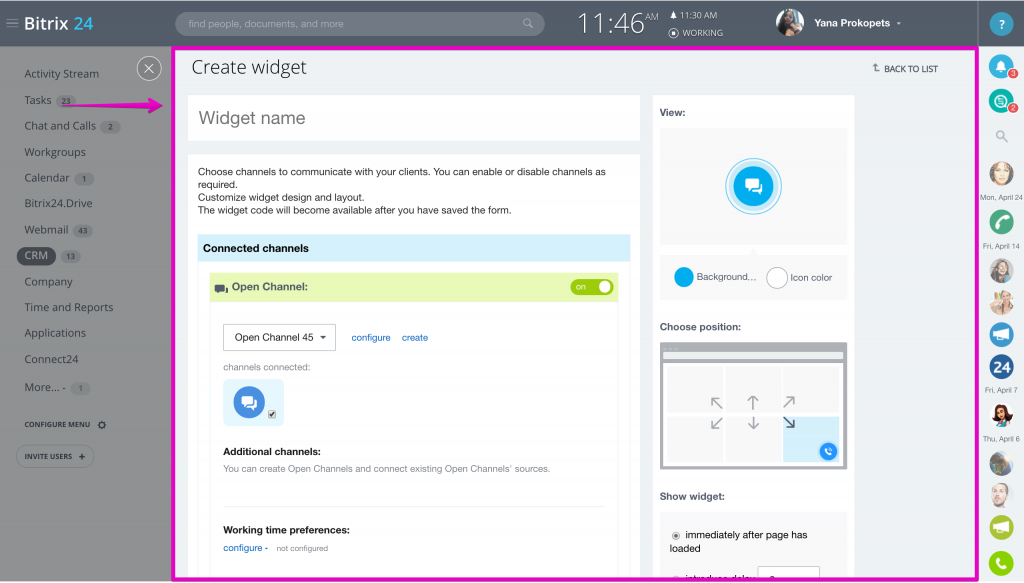Open the help question mark icon
Image resolution: width=1024 pixels, height=583 pixels.
[1001, 24]
